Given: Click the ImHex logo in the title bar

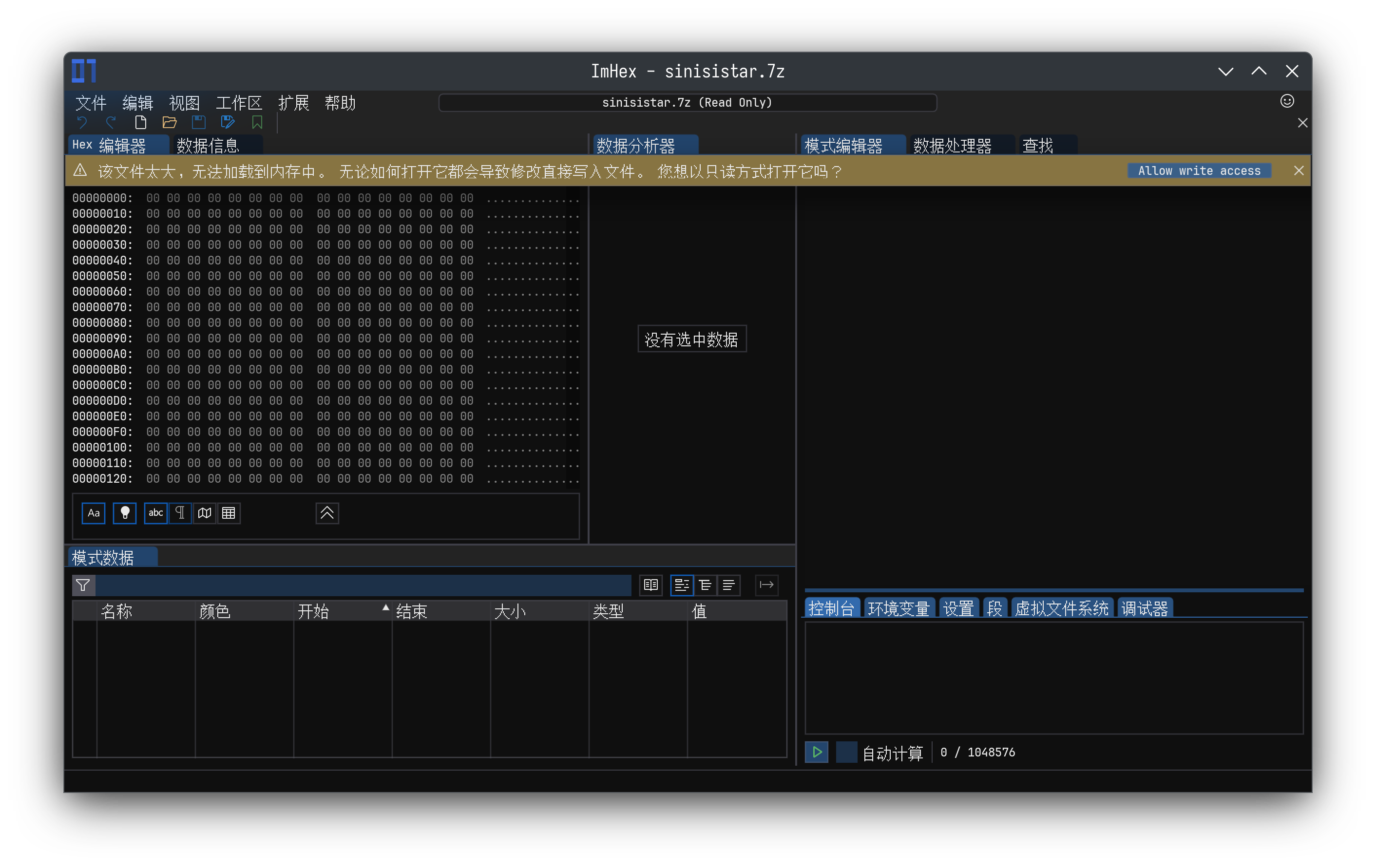Looking at the screenshot, I should pyautogui.click(x=84, y=71).
